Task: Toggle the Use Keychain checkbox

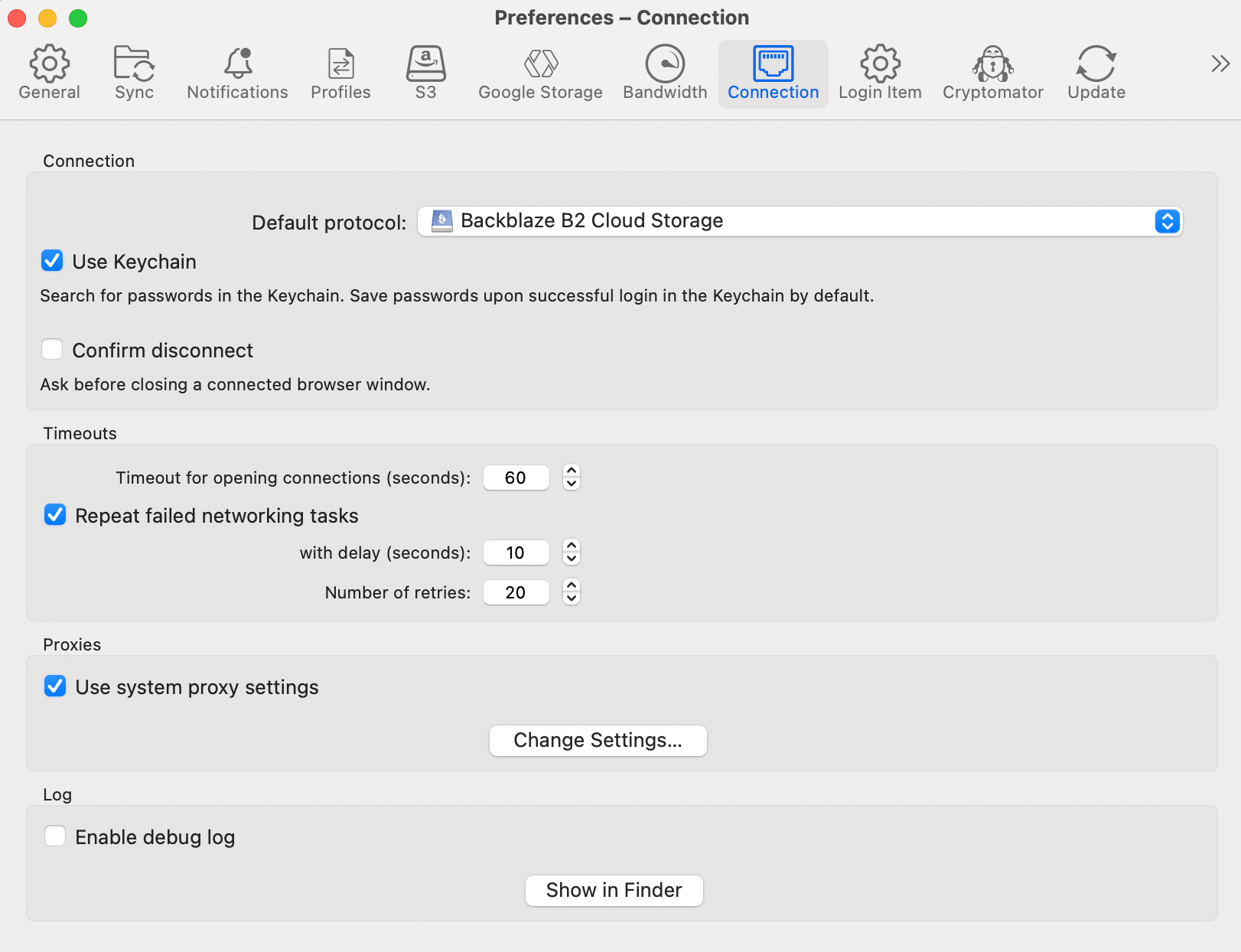Action: pyautogui.click(x=52, y=261)
